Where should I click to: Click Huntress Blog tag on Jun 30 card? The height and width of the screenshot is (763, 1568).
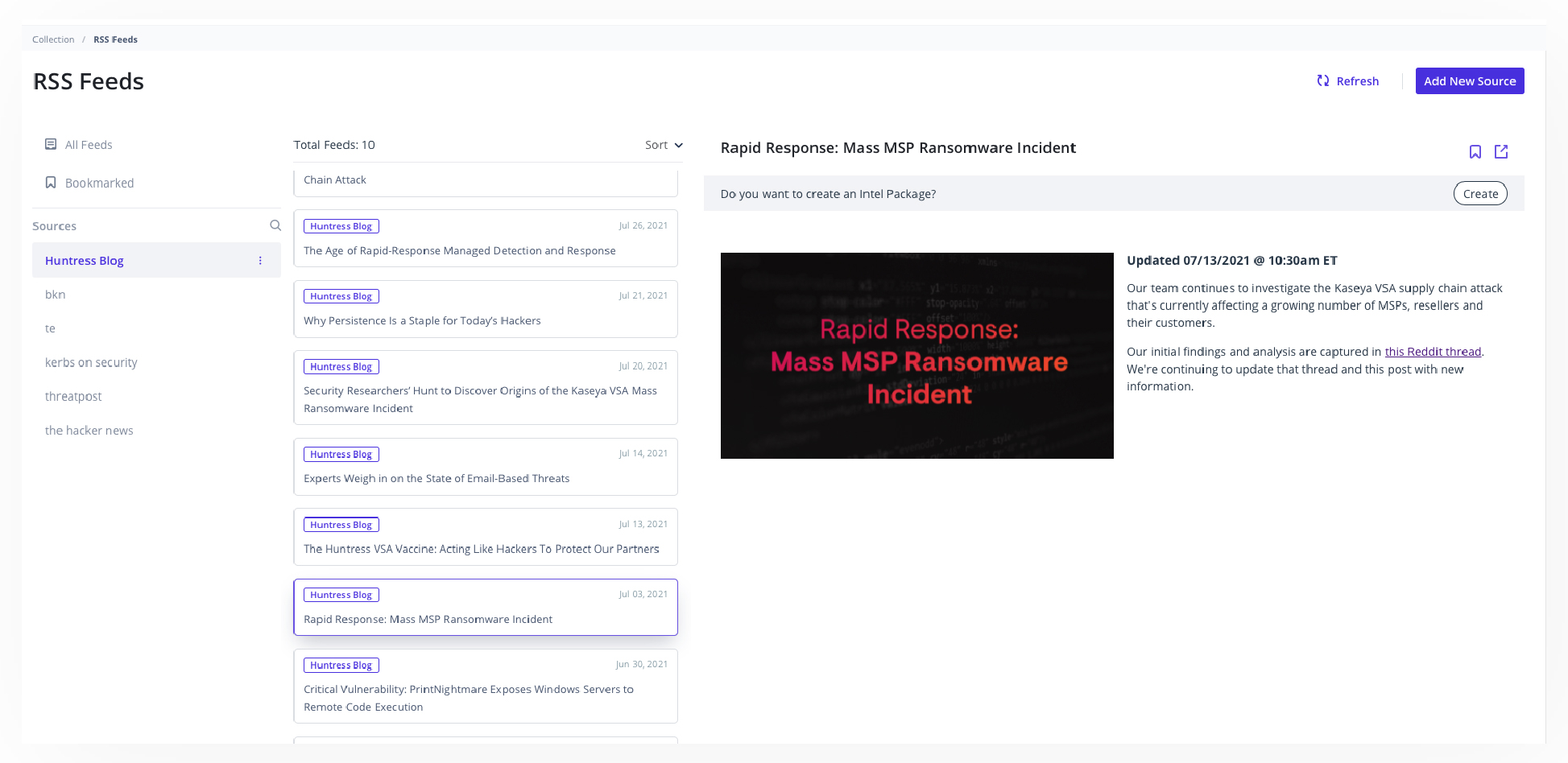click(341, 665)
